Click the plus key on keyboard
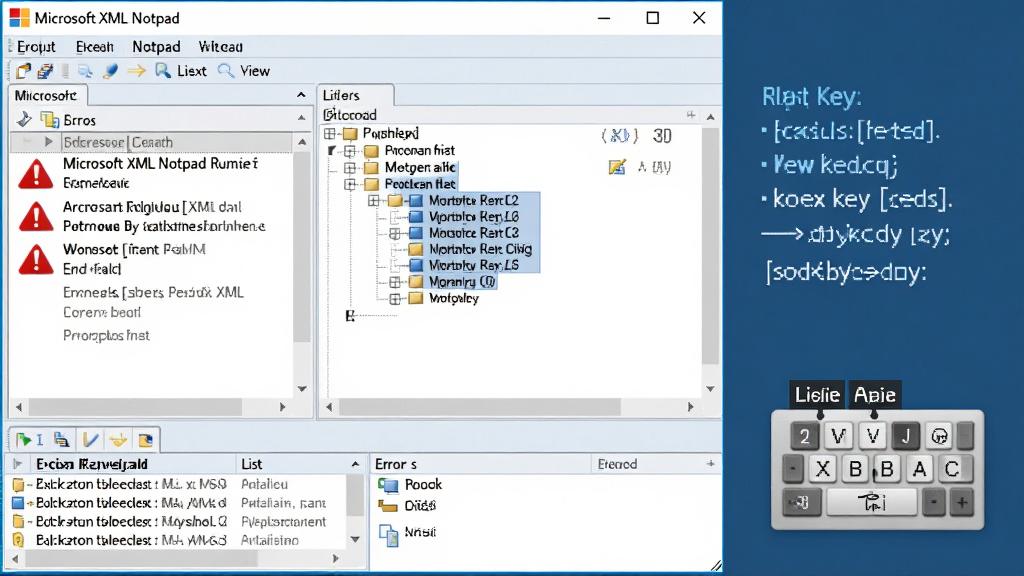Image resolution: width=1024 pixels, height=576 pixels. point(962,503)
